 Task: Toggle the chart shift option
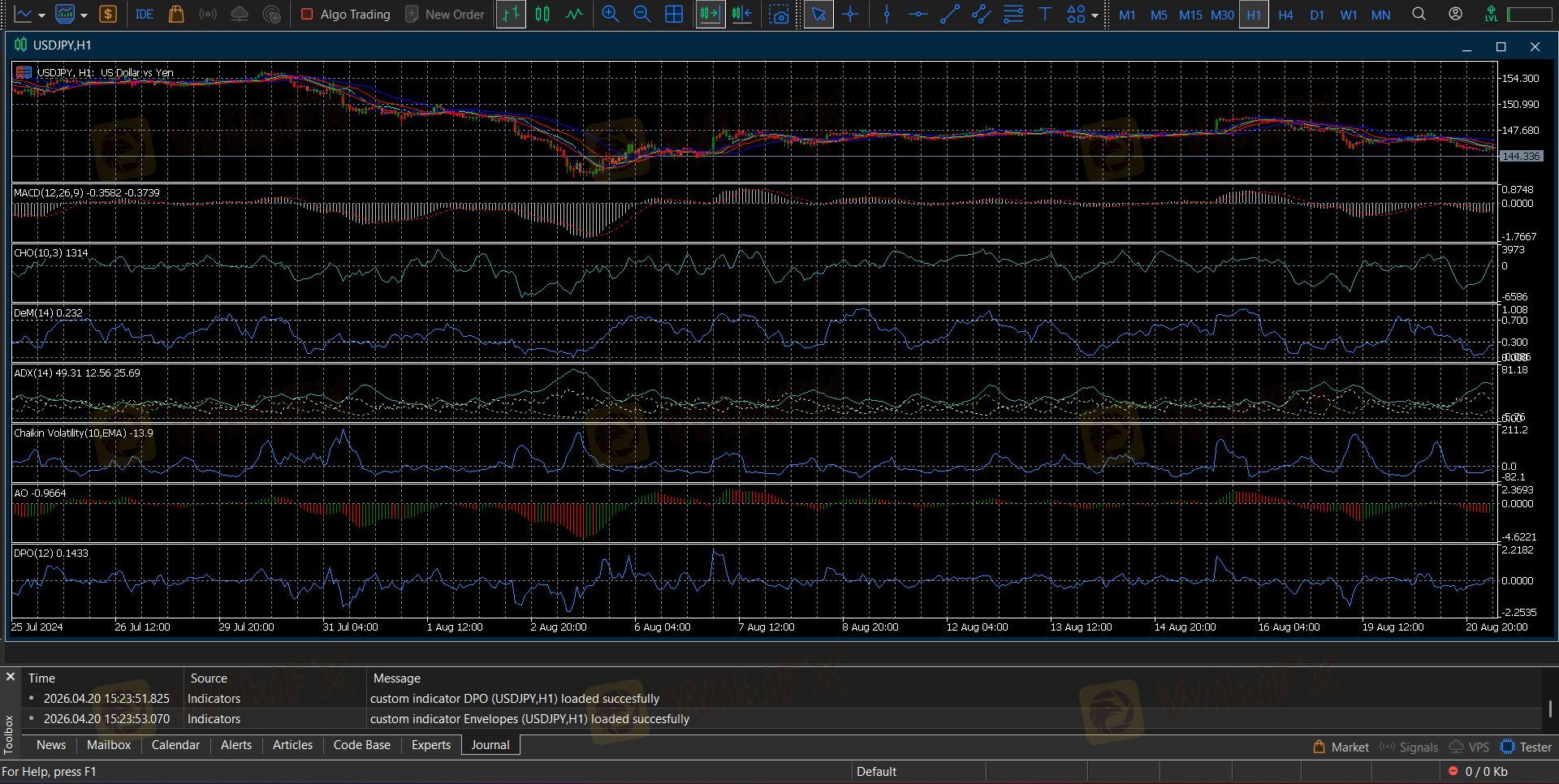tap(741, 15)
